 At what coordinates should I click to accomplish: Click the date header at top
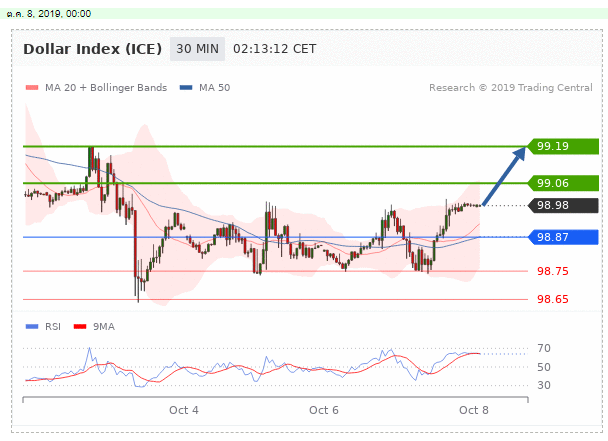pos(49,14)
